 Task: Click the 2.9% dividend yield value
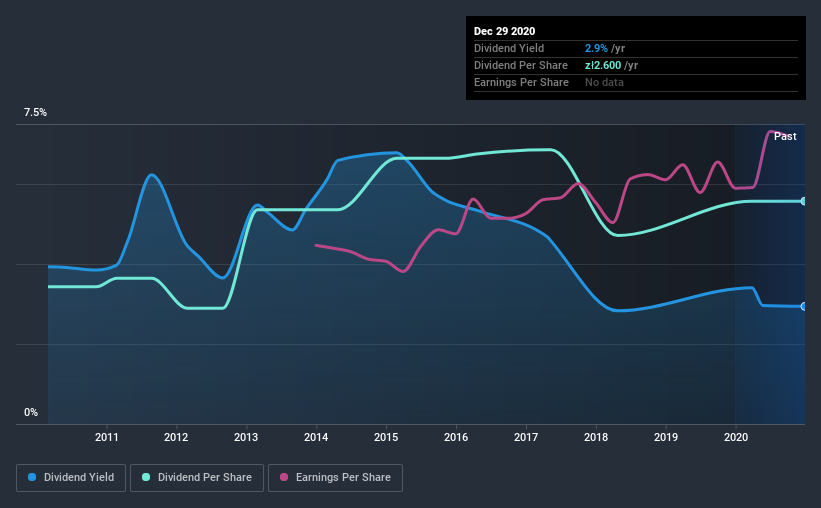click(596, 48)
